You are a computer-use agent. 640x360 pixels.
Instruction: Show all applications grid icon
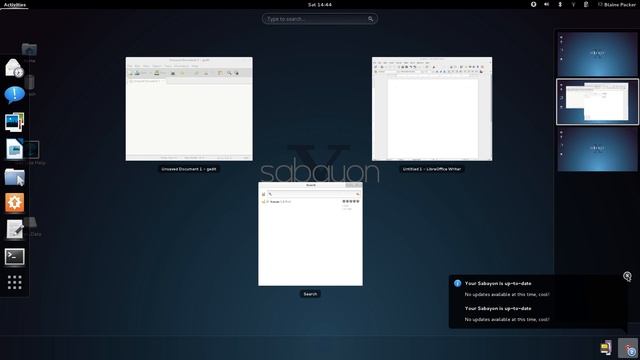(14, 282)
